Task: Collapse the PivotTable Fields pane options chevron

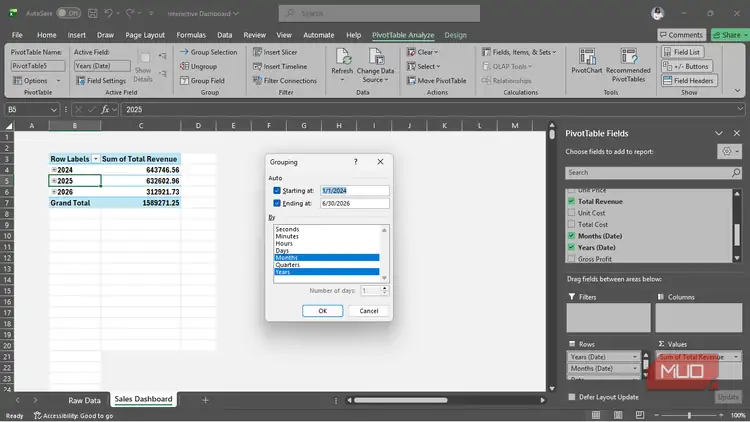Action: click(x=718, y=133)
